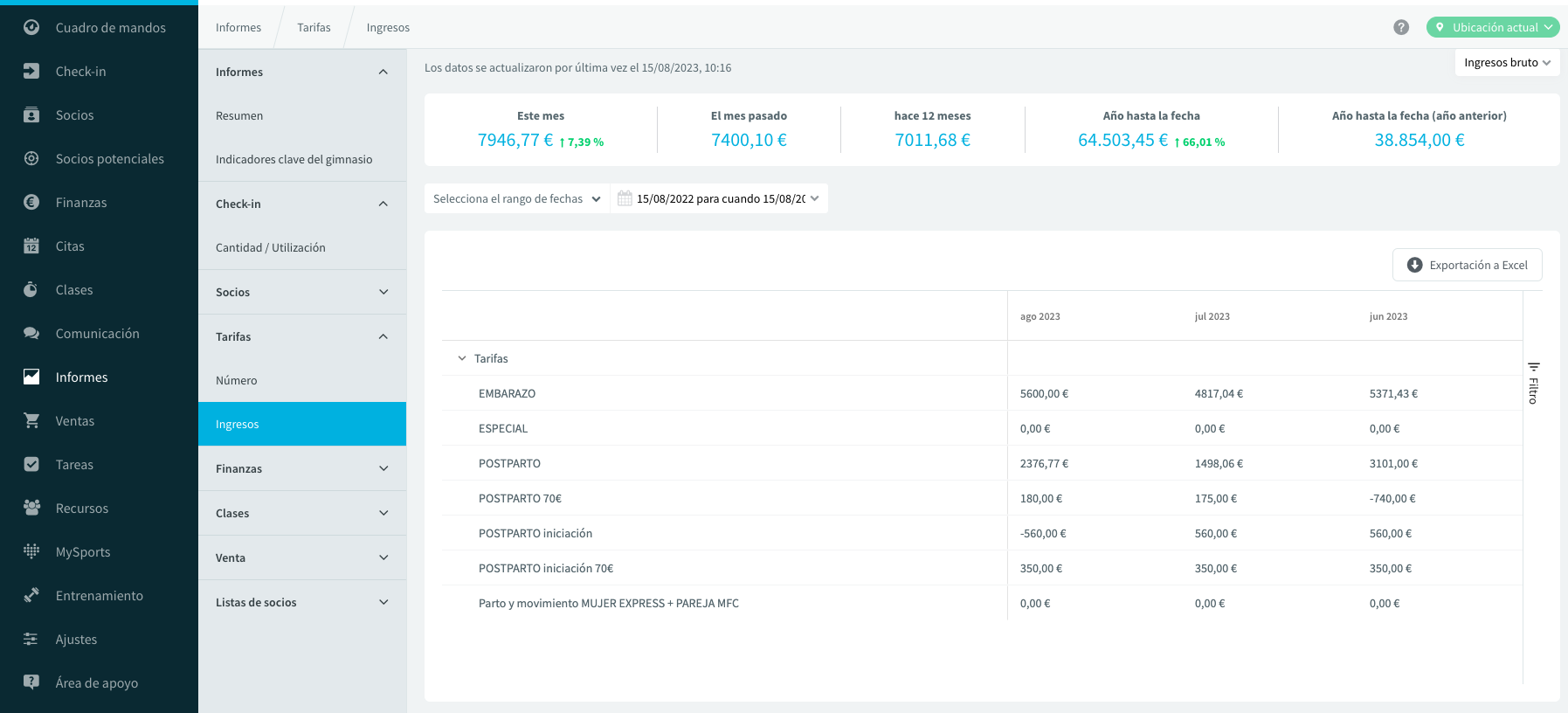Open the Clases stopwatch icon
The image size is (1568, 713).
[31, 289]
